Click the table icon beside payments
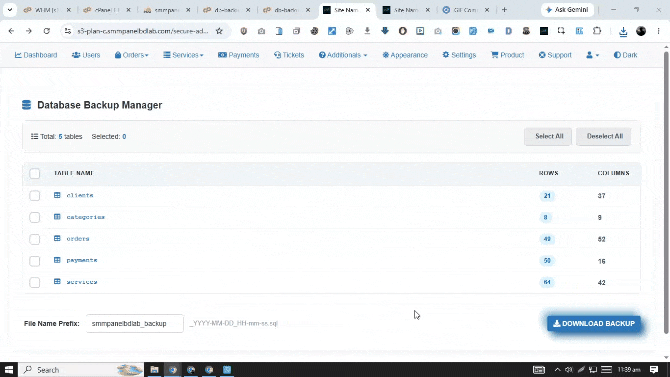 pos(57,260)
